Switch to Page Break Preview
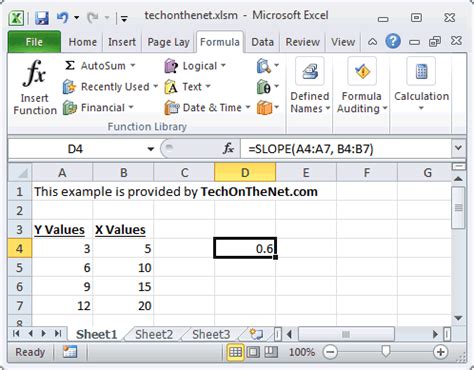This screenshot has width=474, height=370. (x=271, y=352)
